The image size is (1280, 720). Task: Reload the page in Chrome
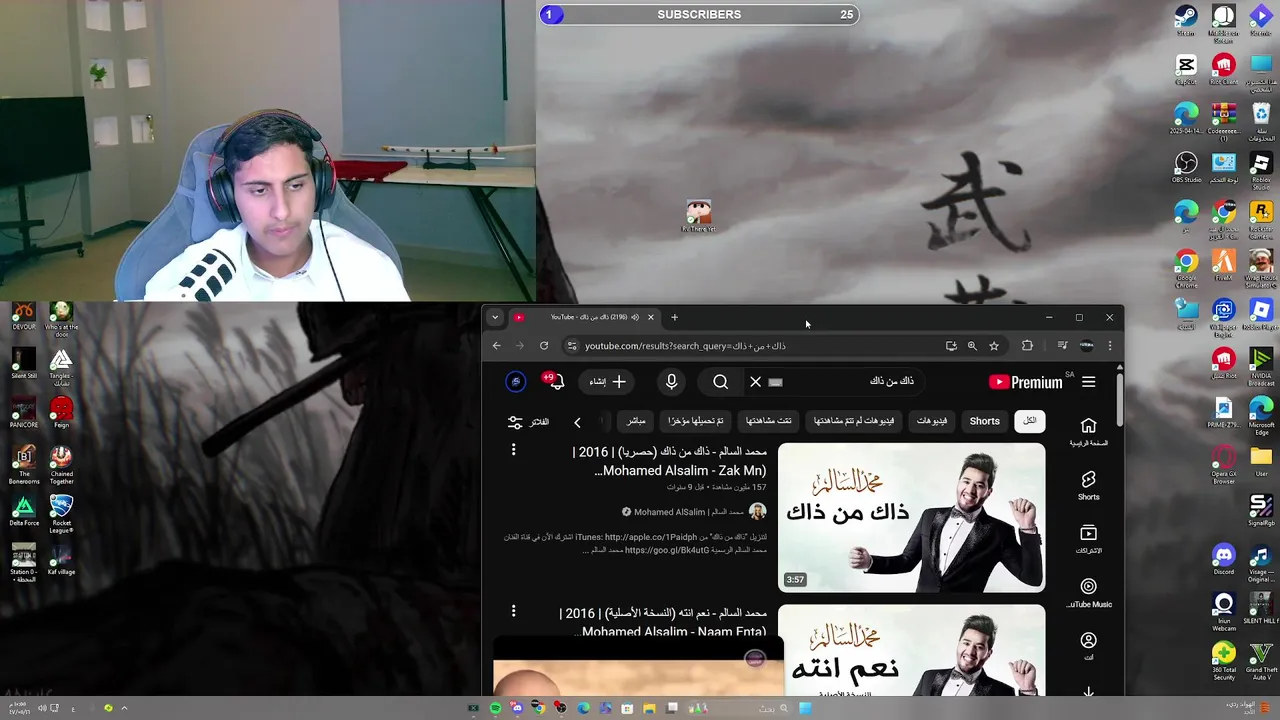click(544, 346)
